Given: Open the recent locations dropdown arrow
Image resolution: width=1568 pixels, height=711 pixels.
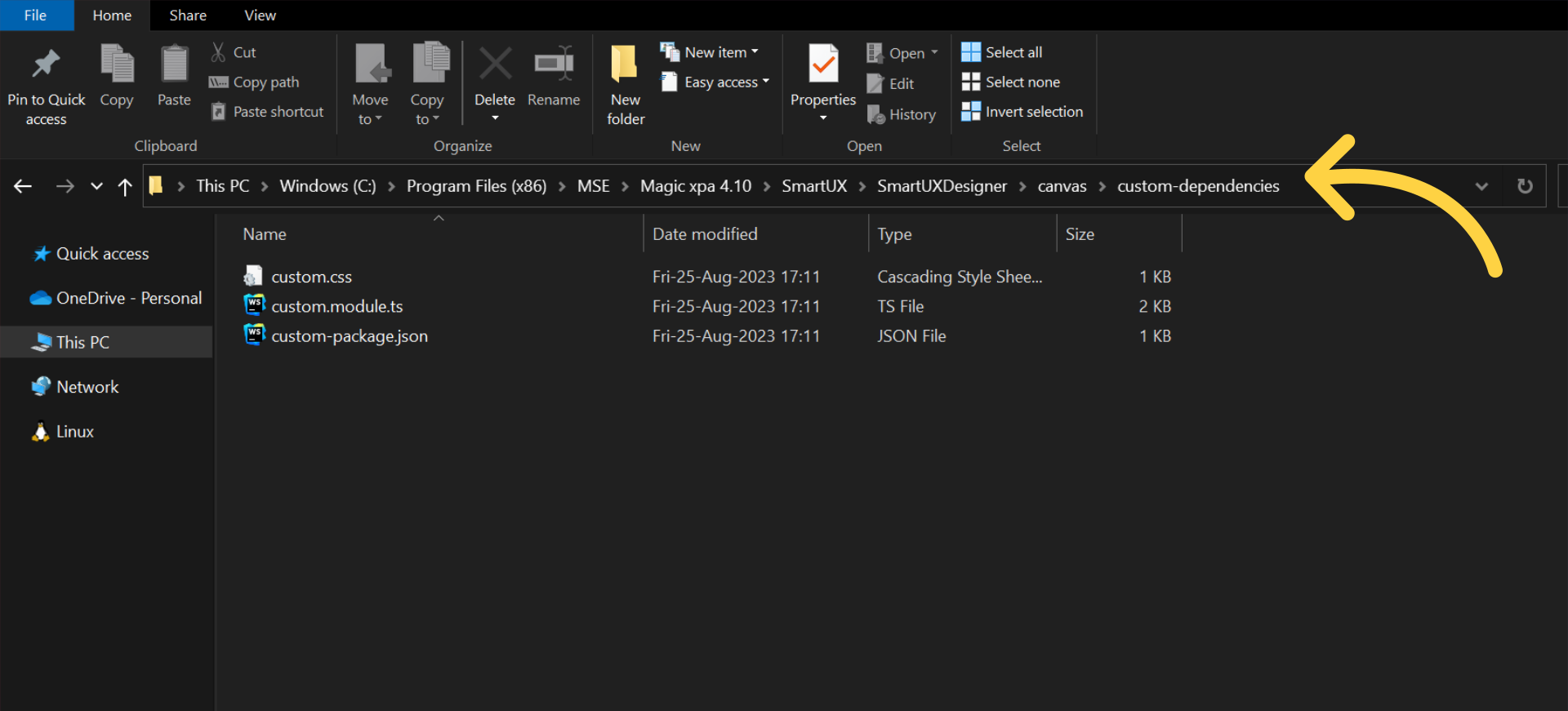Looking at the screenshot, I should [96, 187].
